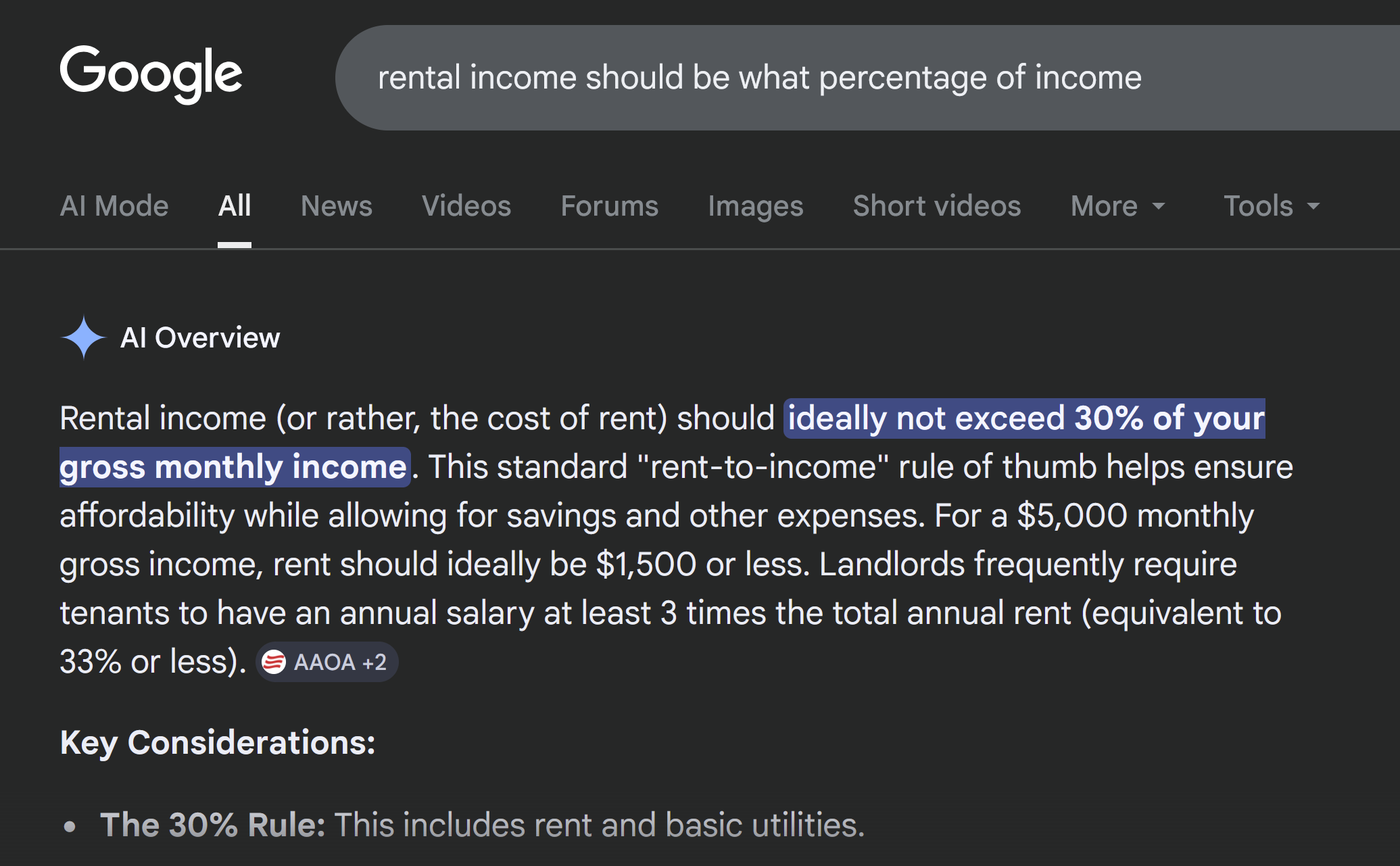Image resolution: width=1400 pixels, height=866 pixels.
Task: Expand the More dropdown menu
Action: tap(1117, 206)
